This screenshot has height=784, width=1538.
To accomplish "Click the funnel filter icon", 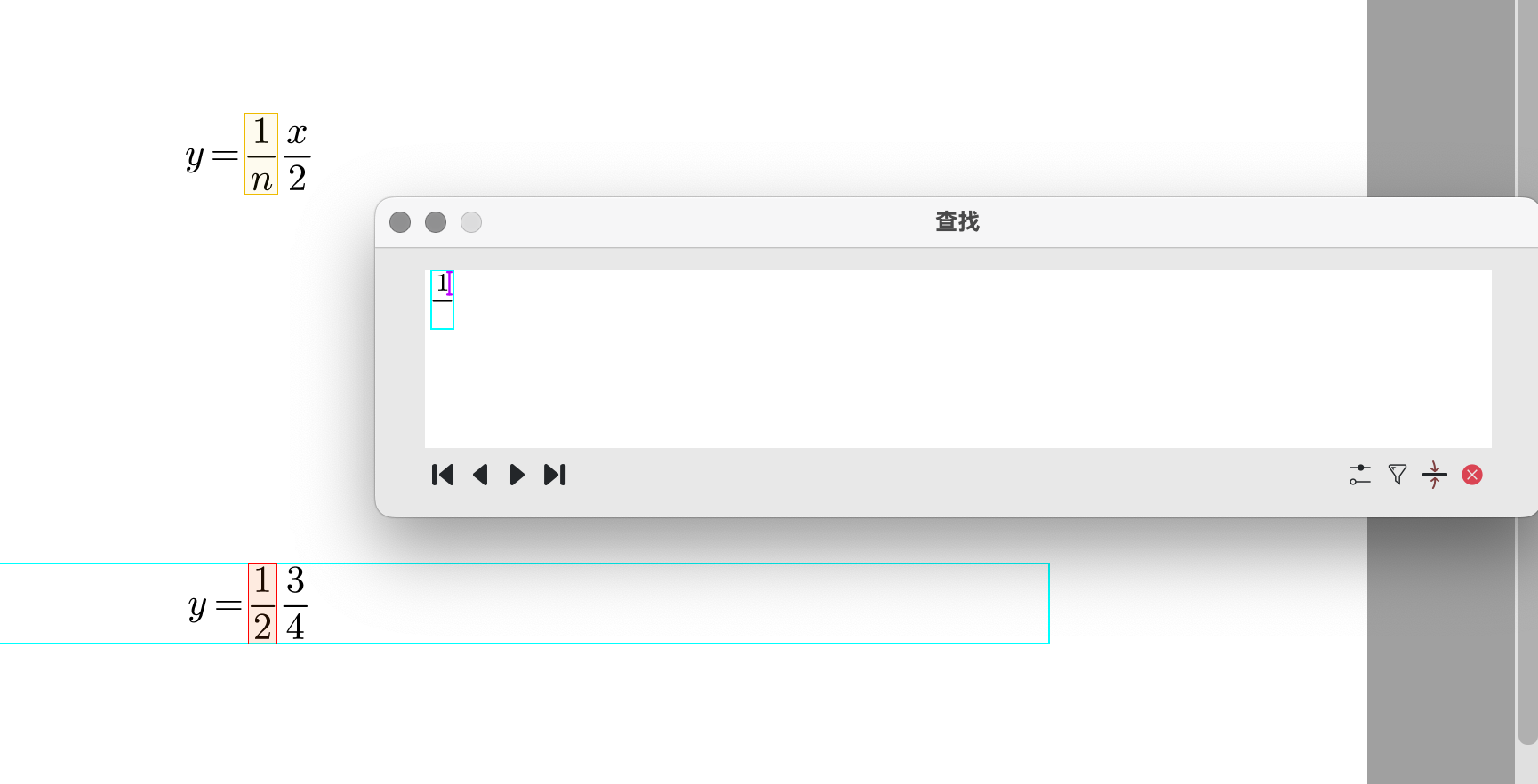I will [1398, 475].
